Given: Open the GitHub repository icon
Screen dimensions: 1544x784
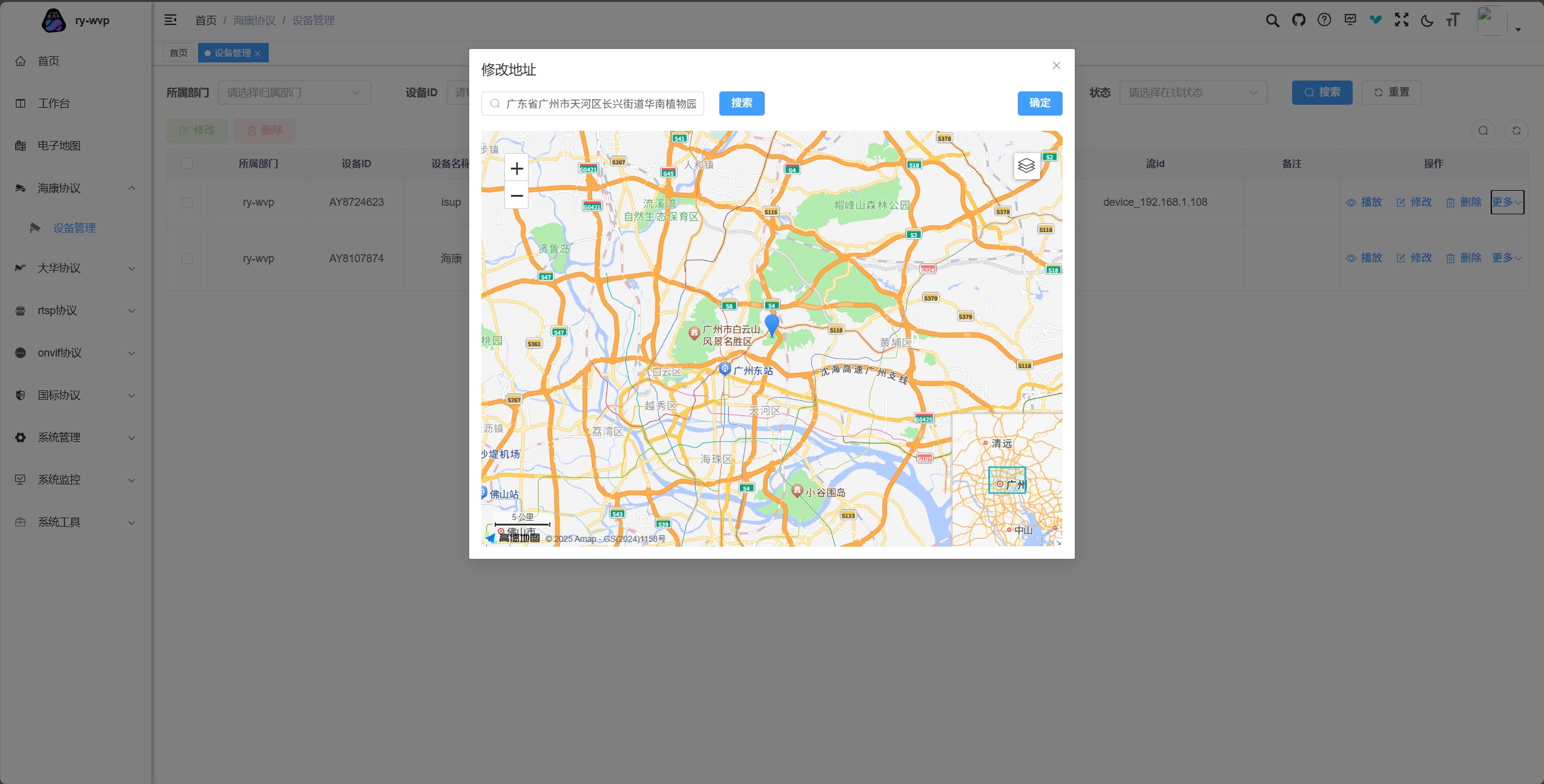Looking at the screenshot, I should [x=1298, y=20].
